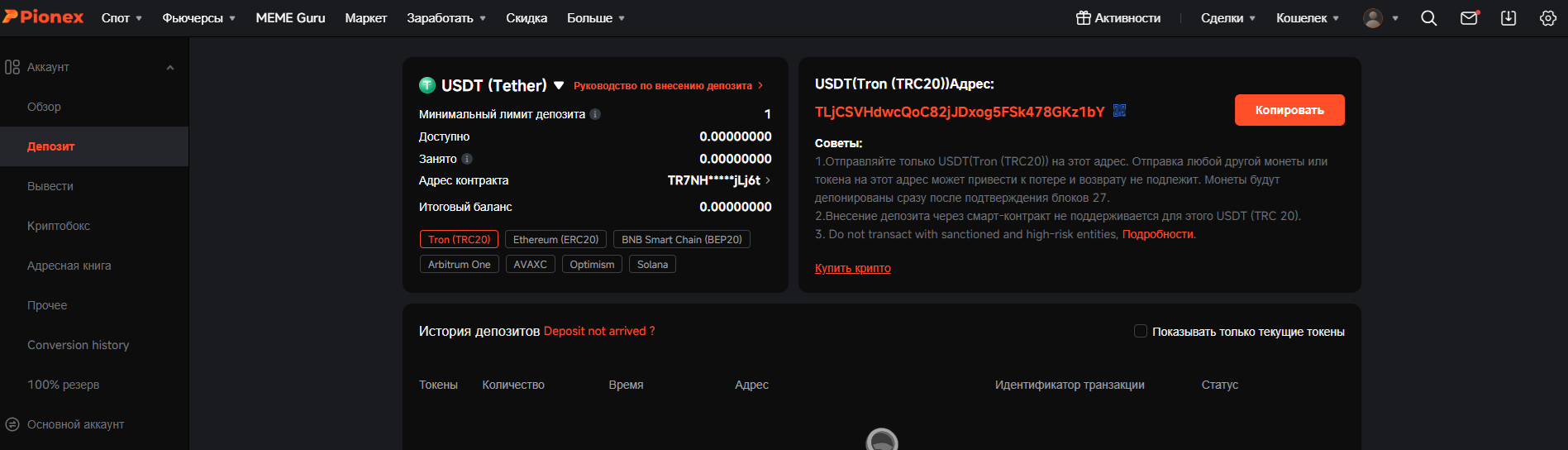Open the Подробности link
The width and height of the screenshot is (1568, 450).
tap(1157, 234)
